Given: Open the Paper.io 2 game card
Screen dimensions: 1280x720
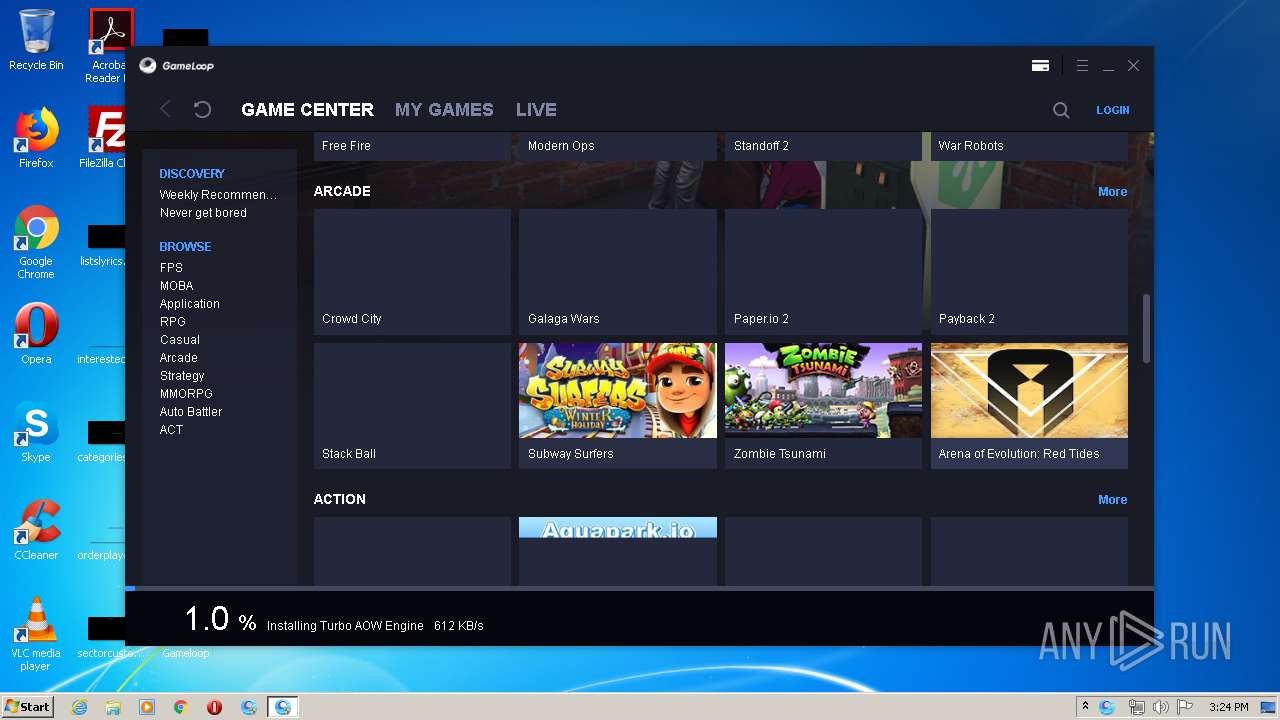Looking at the screenshot, I should click(823, 271).
